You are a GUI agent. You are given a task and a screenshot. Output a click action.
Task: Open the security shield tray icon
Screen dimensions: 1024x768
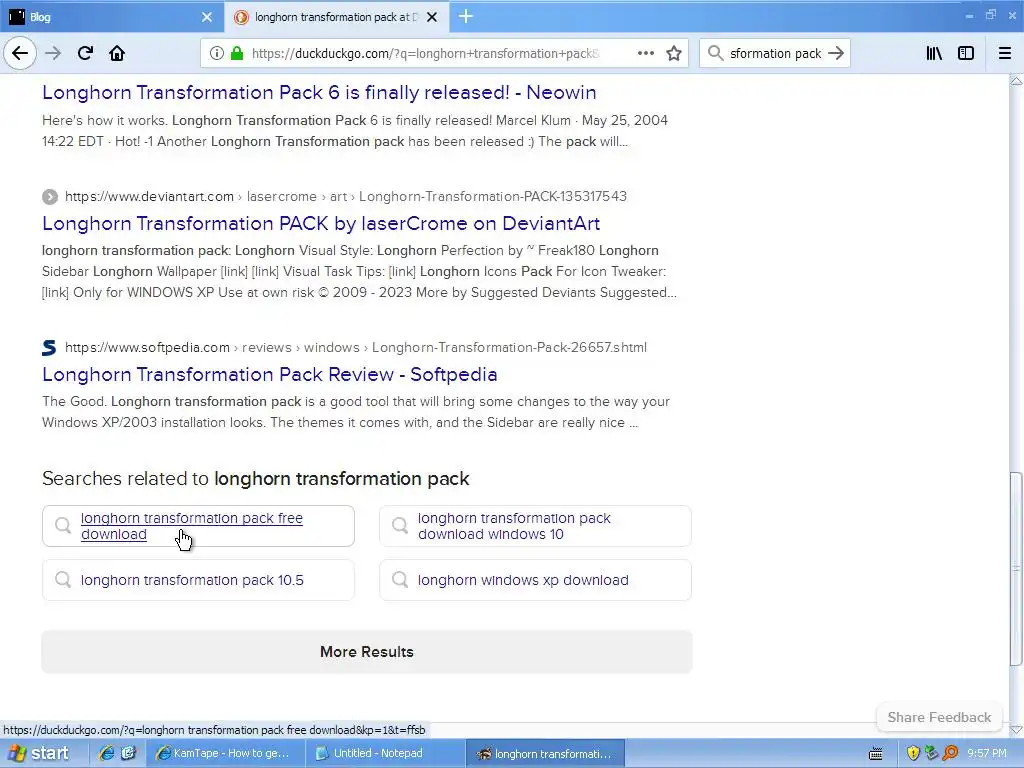pyautogui.click(x=913, y=754)
